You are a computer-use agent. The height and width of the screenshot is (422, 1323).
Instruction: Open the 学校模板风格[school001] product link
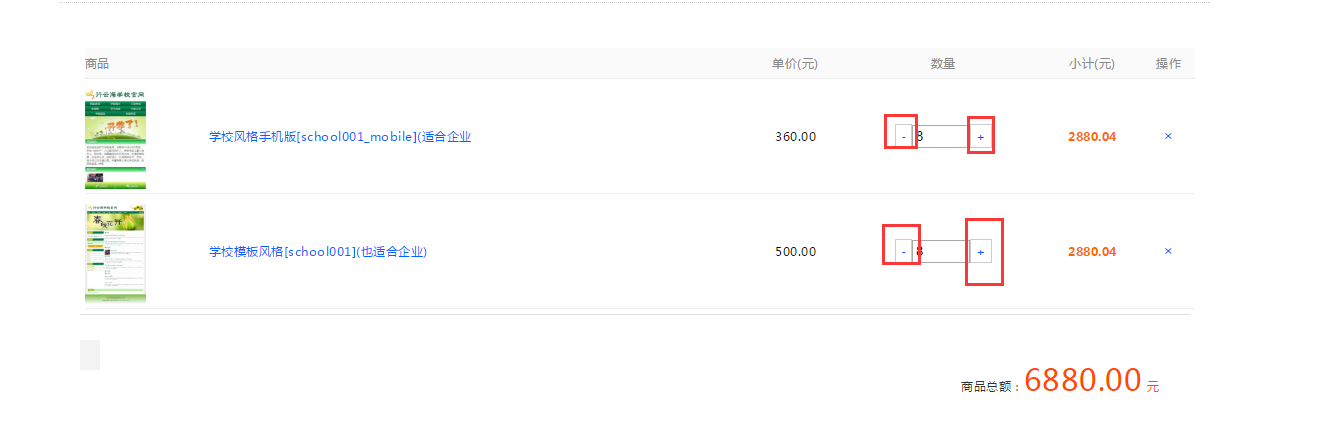click(x=317, y=252)
